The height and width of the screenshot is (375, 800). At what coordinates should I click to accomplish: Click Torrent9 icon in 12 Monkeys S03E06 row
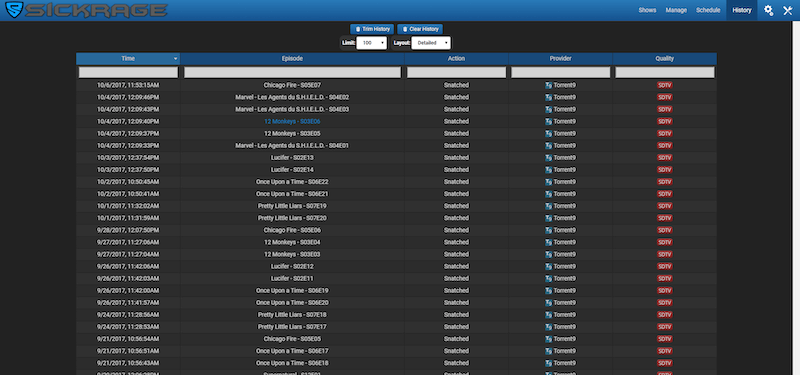tap(548, 121)
